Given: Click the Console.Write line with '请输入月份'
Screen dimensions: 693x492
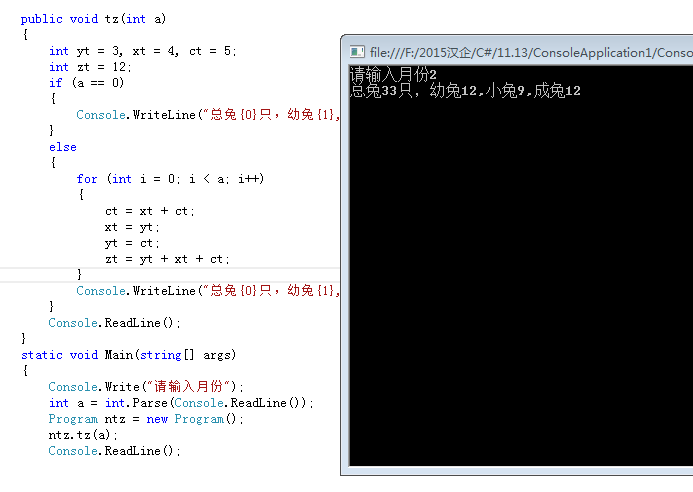Looking at the screenshot, I should tap(146, 387).
